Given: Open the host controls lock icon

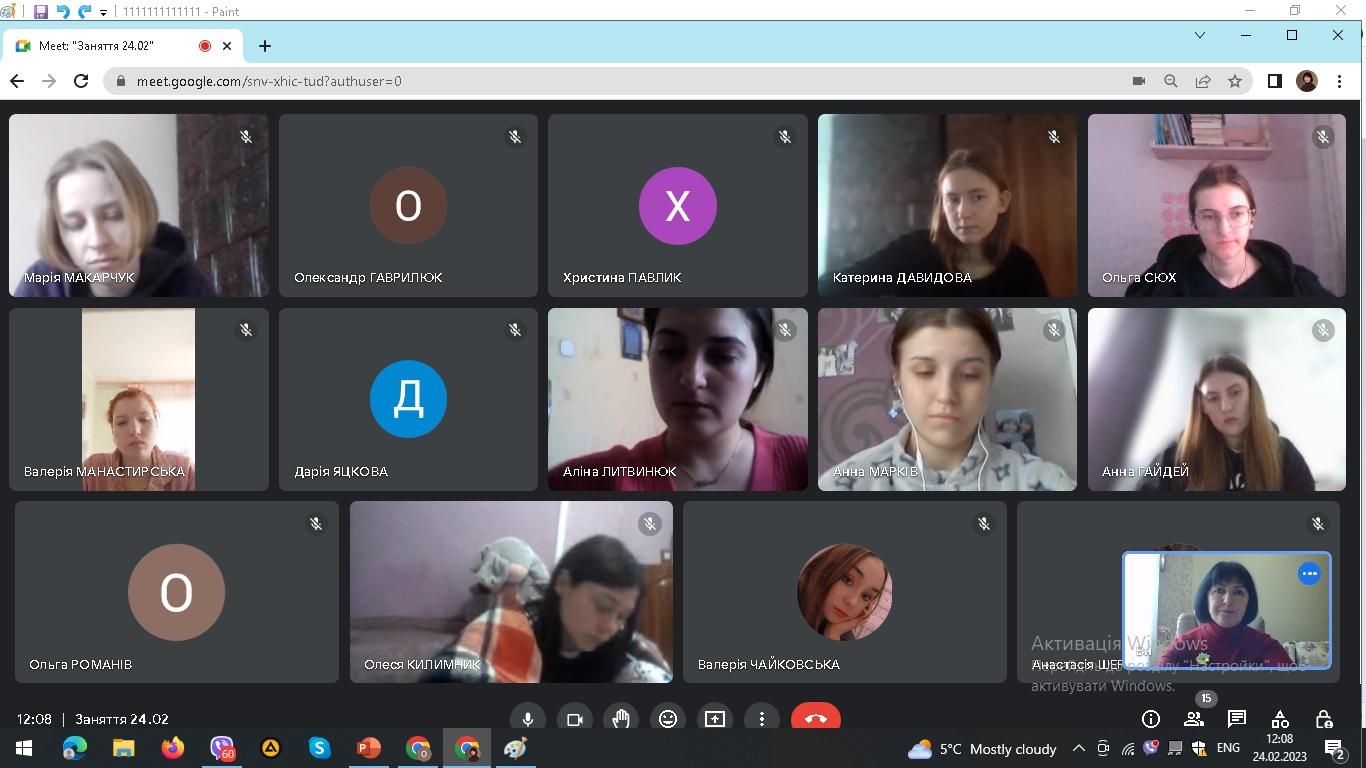Looking at the screenshot, I should point(1324,718).
